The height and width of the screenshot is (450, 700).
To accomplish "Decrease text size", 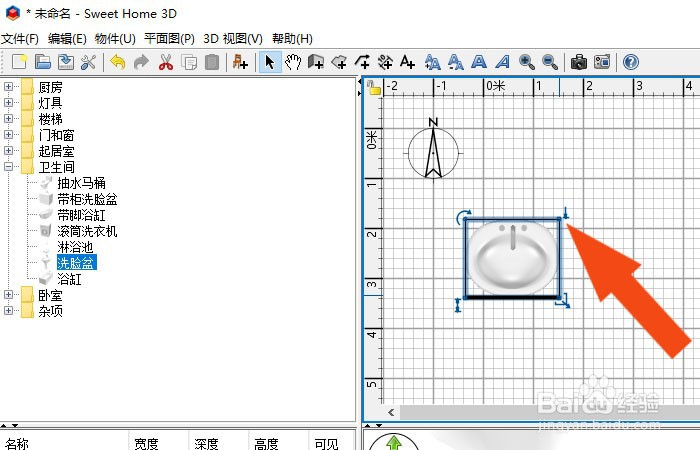I will [x=455, y=62].
